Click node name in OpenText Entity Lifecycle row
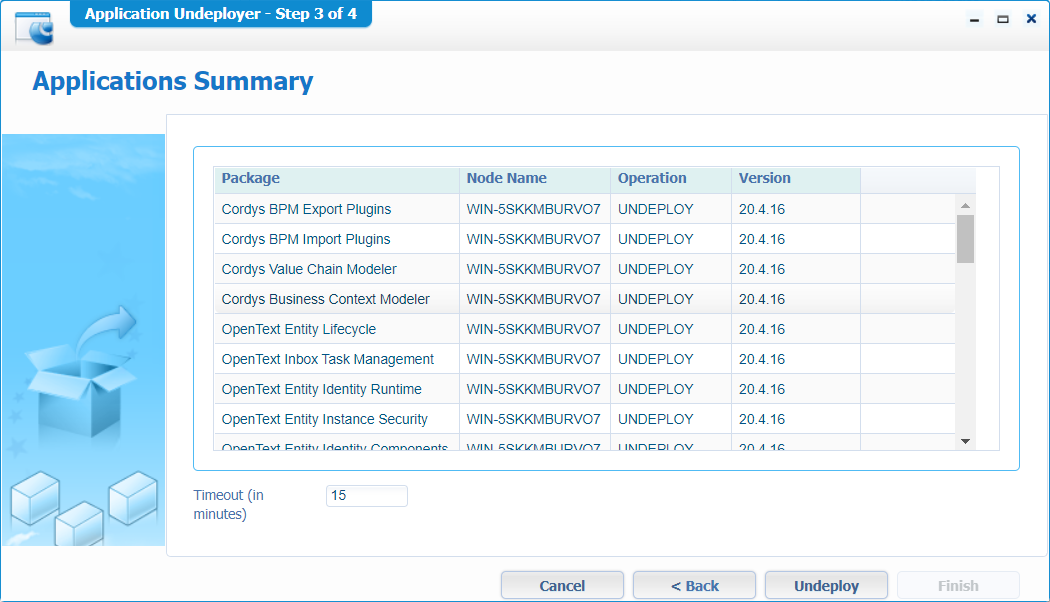Screen dimensions: 1050x602 534,329
